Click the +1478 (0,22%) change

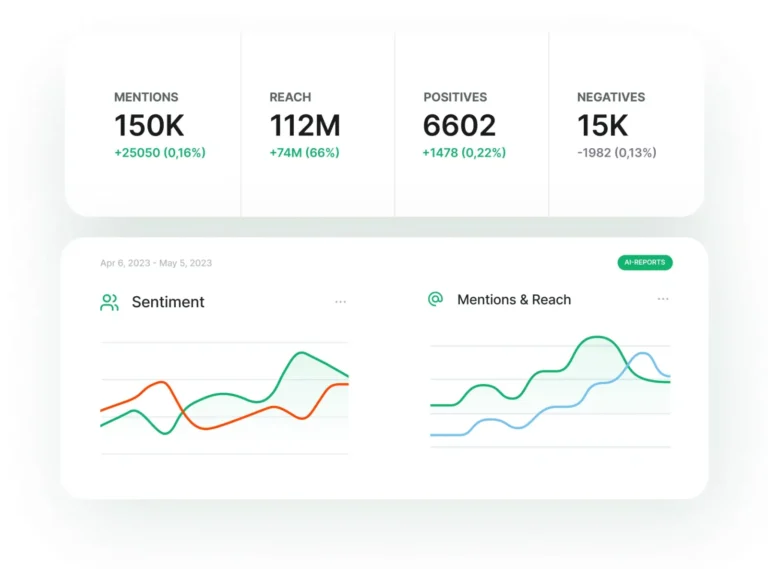[464, 153]
